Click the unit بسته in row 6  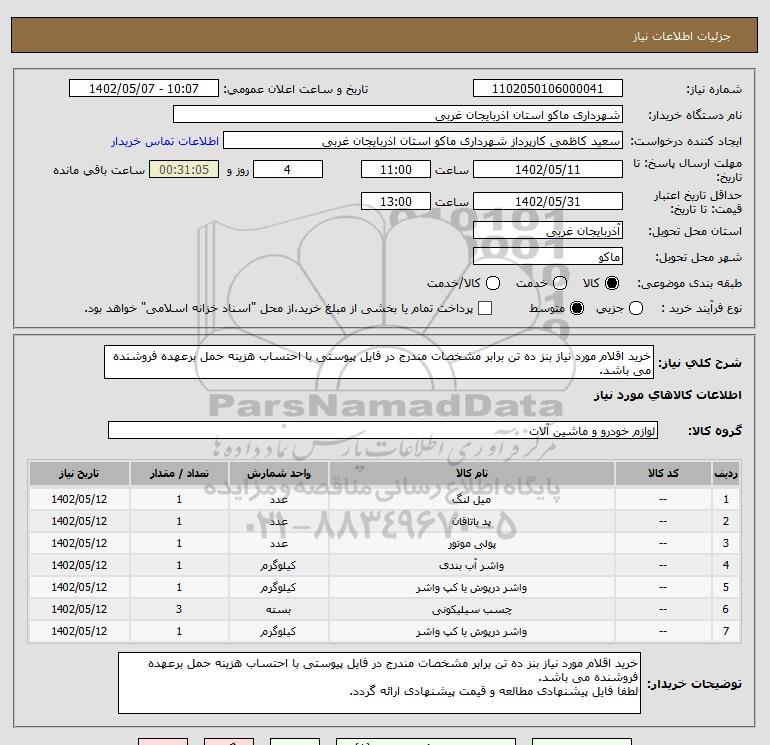(278, 610)
